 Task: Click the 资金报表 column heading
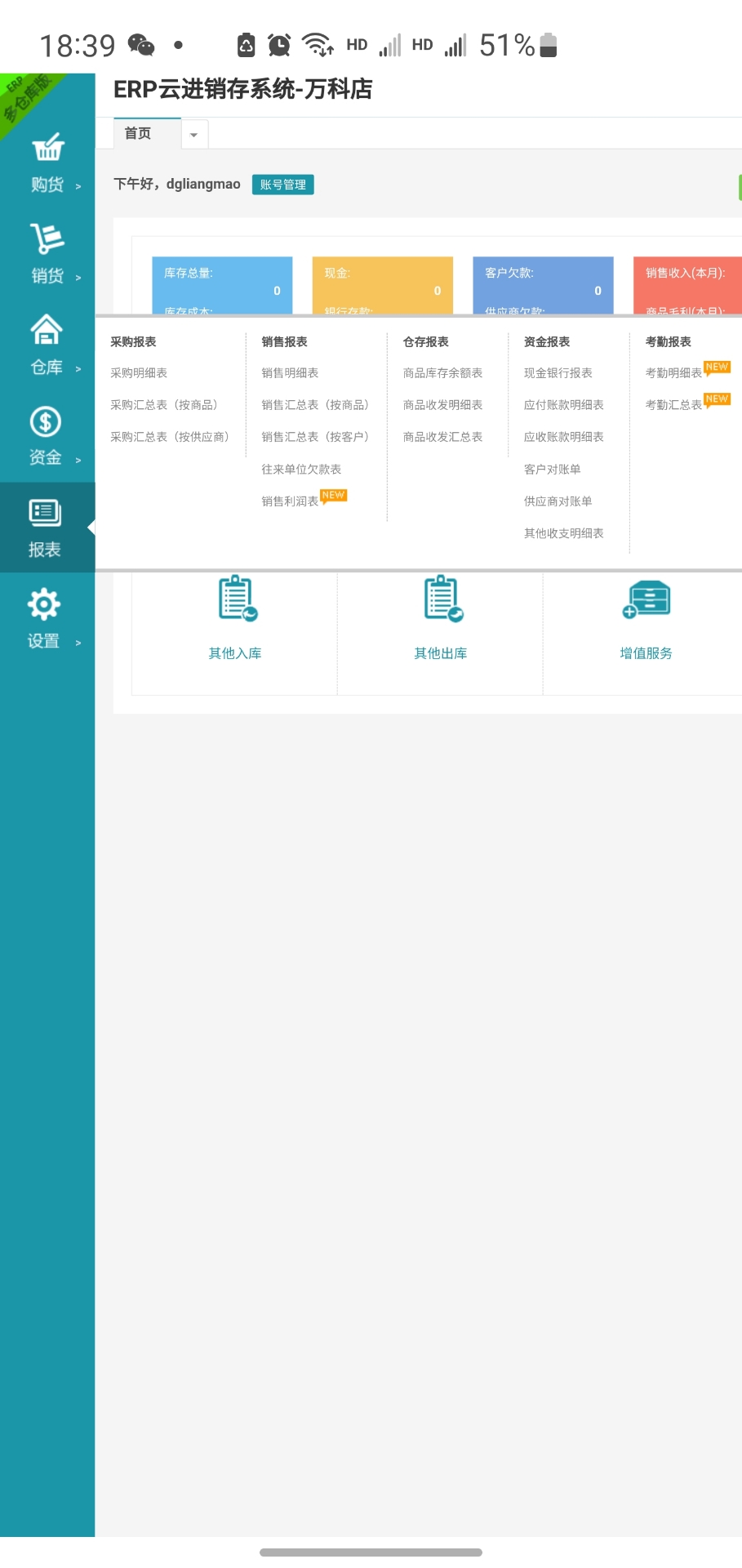coord(547,342)
